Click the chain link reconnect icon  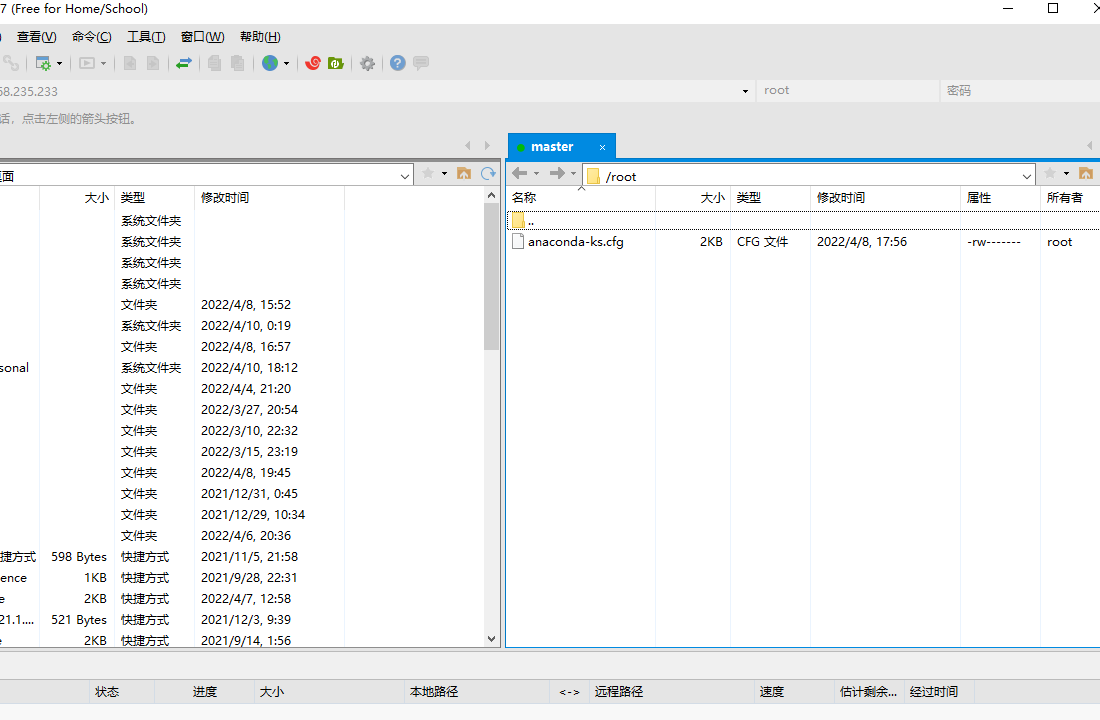pyautogui.click(x=11, y=63)
